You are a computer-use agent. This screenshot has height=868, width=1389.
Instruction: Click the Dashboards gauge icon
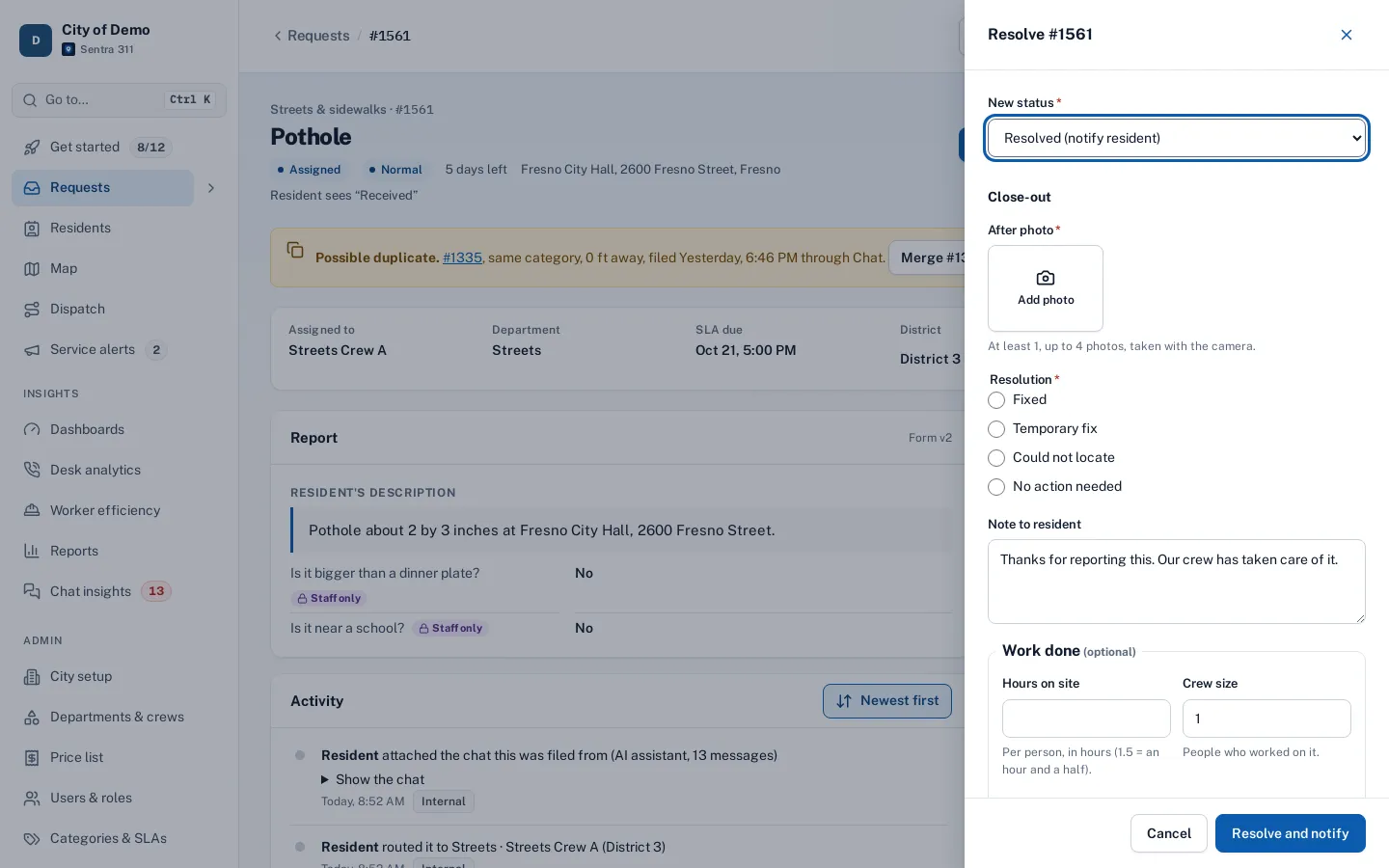(32, 429)
